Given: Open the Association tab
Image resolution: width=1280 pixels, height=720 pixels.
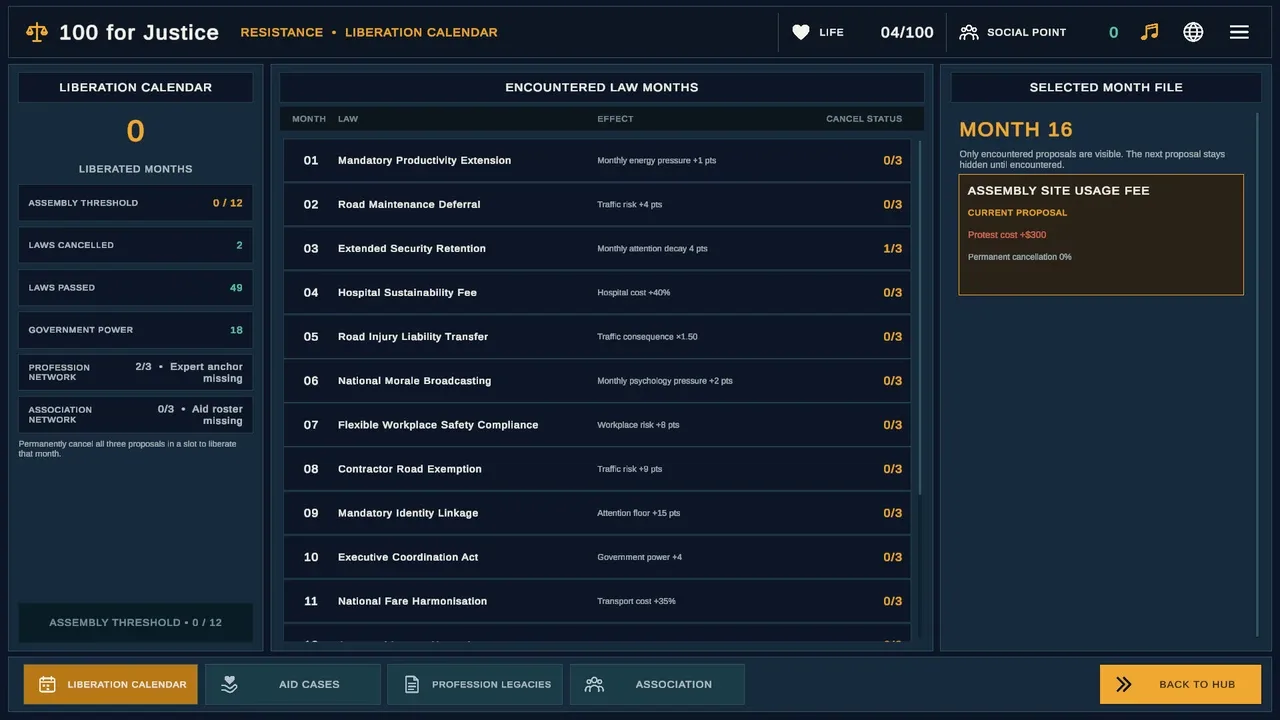Looking at the screenshot, I should click(657, 684).
